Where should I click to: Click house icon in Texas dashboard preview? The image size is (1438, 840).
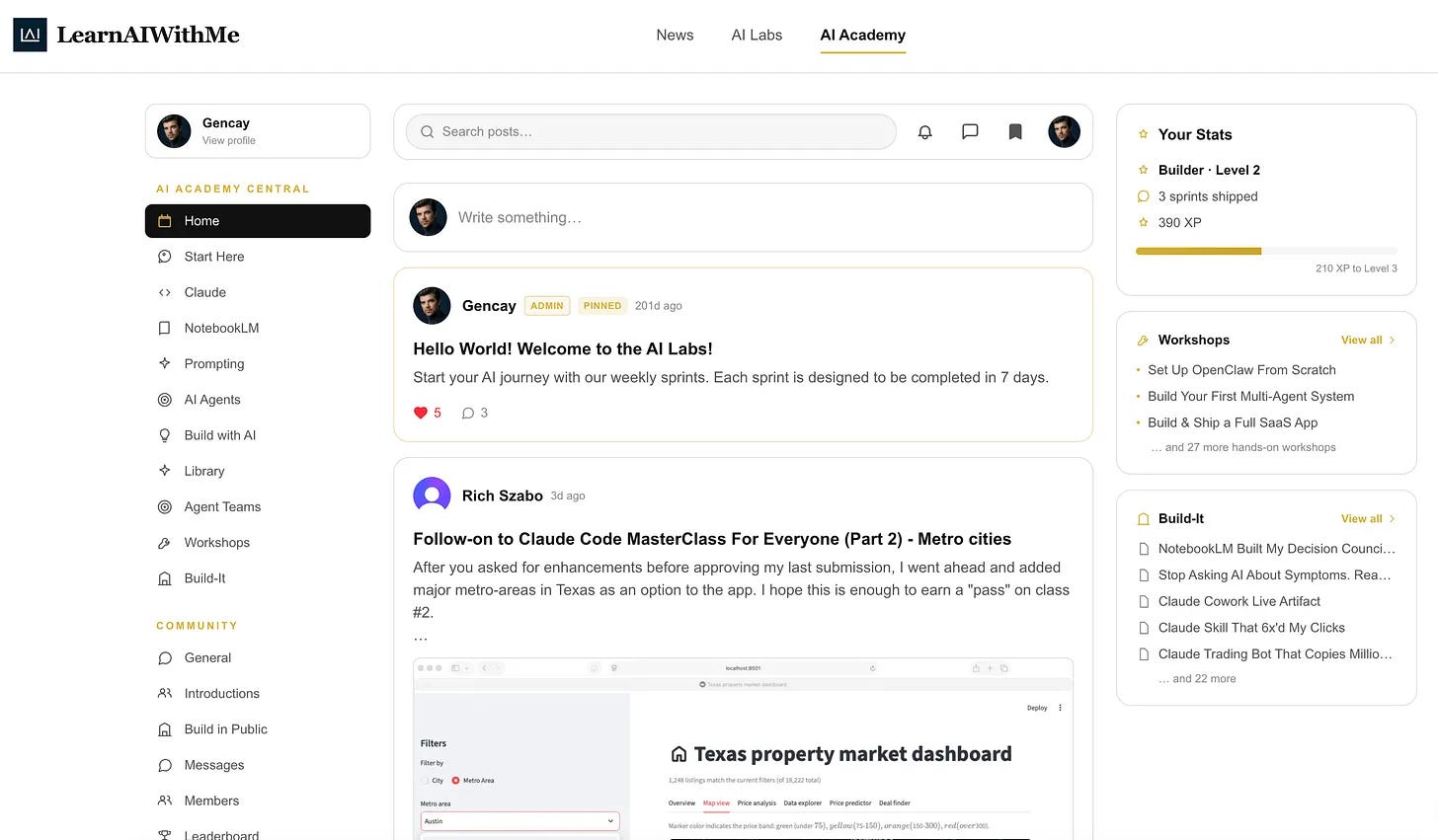pyautogui.click(x=679, y=754)
